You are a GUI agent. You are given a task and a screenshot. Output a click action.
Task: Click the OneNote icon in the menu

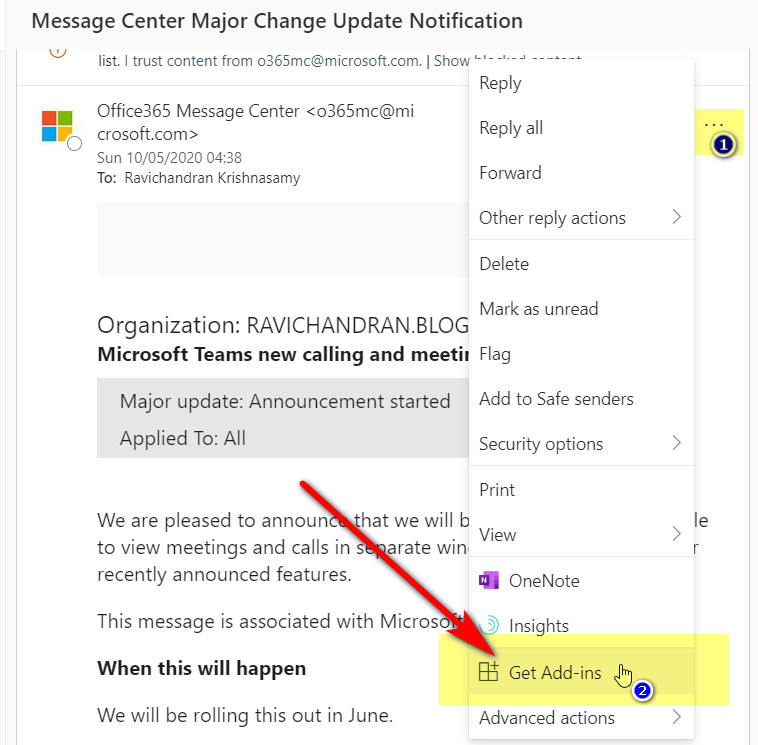click(x=489, y=581)
